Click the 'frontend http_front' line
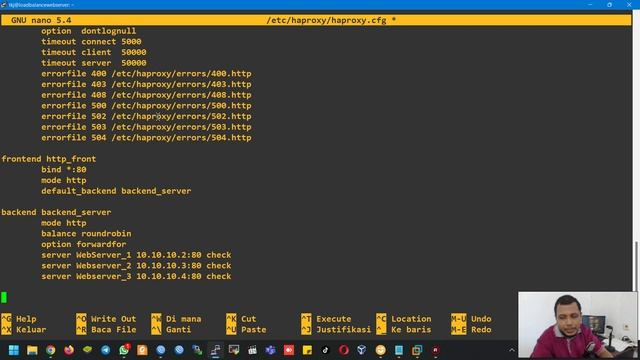The width and height of the screenshot is (640, 360). (x=49, y=159)
